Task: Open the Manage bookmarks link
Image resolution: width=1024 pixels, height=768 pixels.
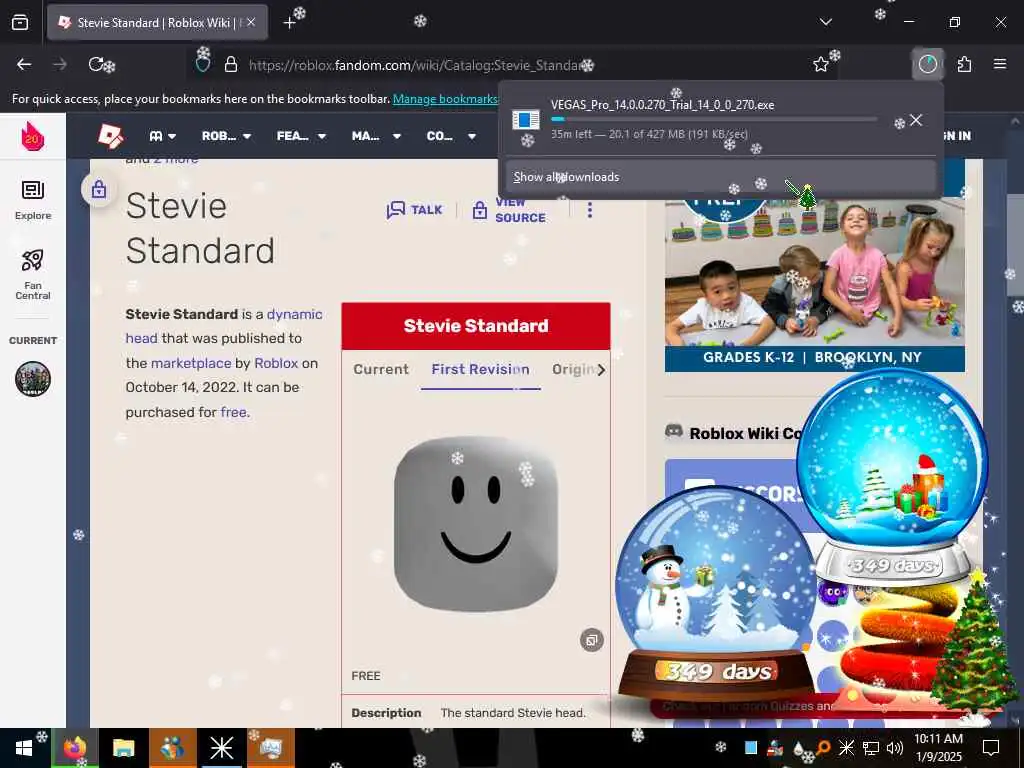Action: click(x=445, y=99)
